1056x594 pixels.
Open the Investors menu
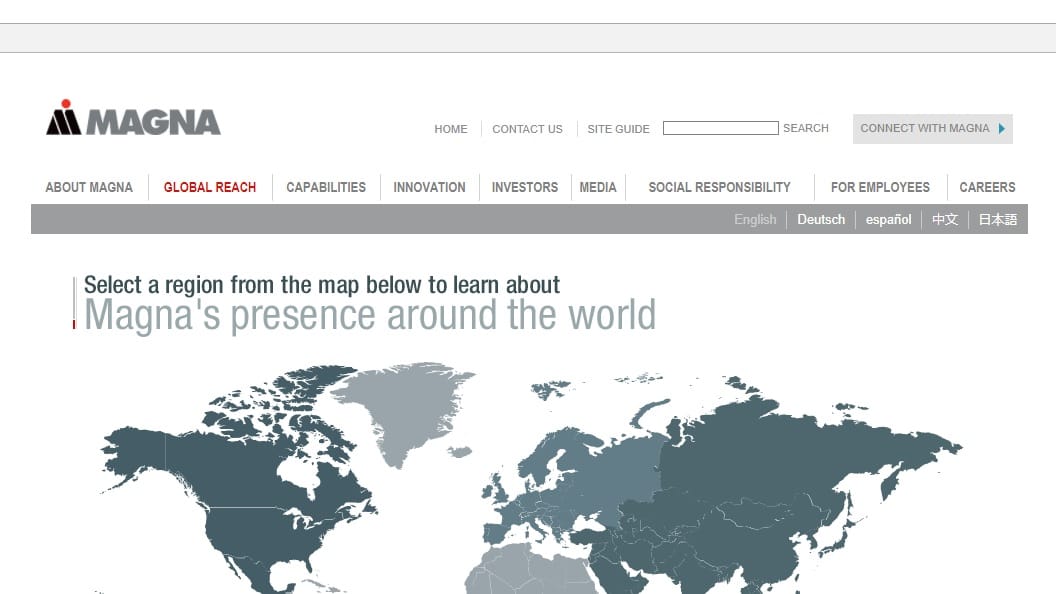[x=525, y=187]
